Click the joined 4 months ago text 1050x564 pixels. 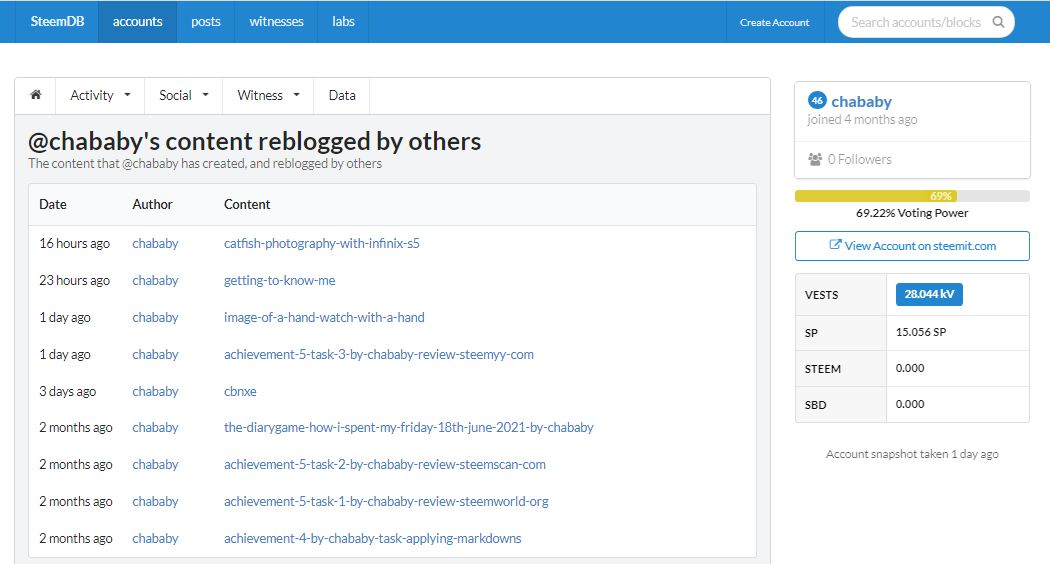[x=862, y=119]
